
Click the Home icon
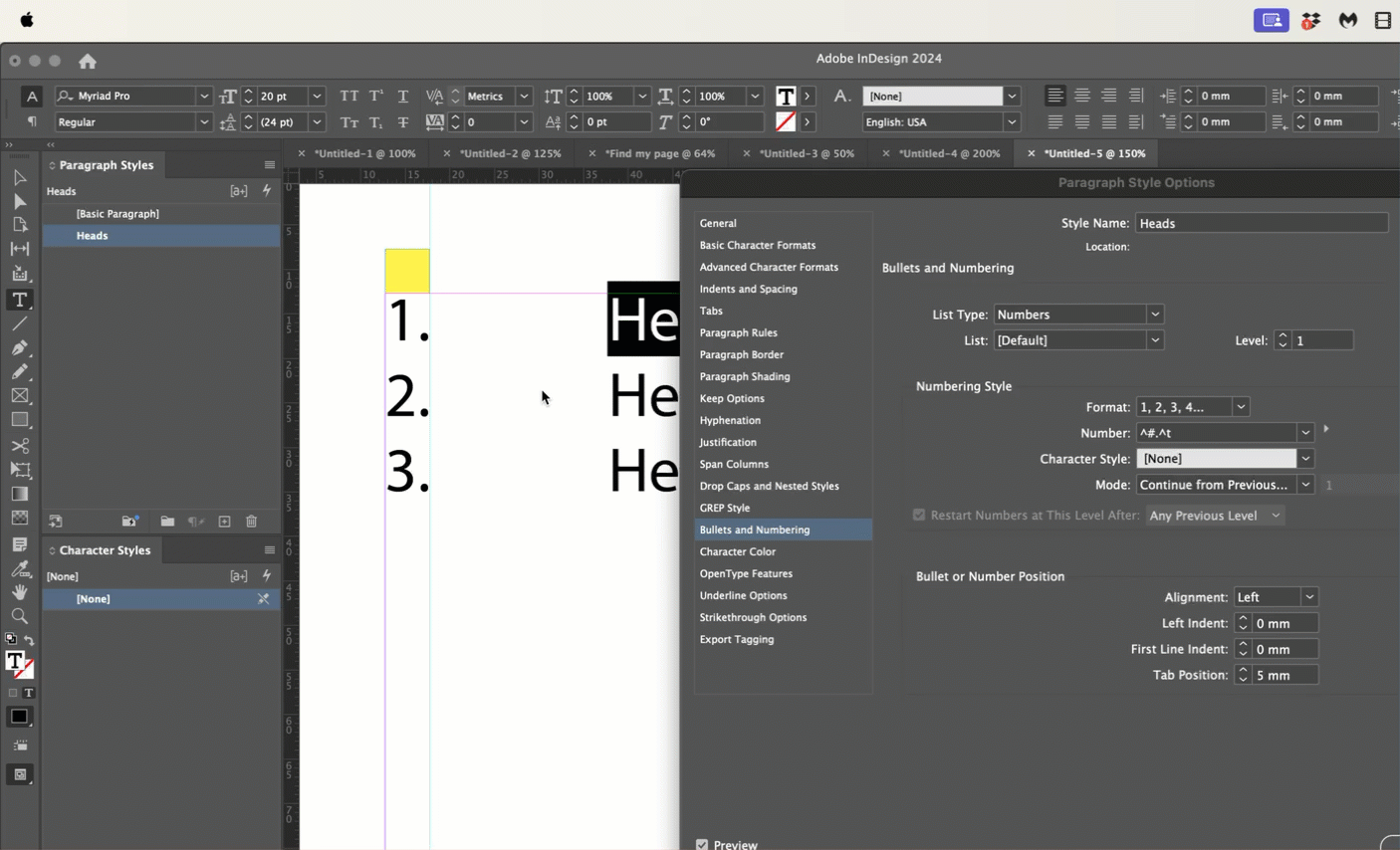pyautogui.click(x=88, y=61)
